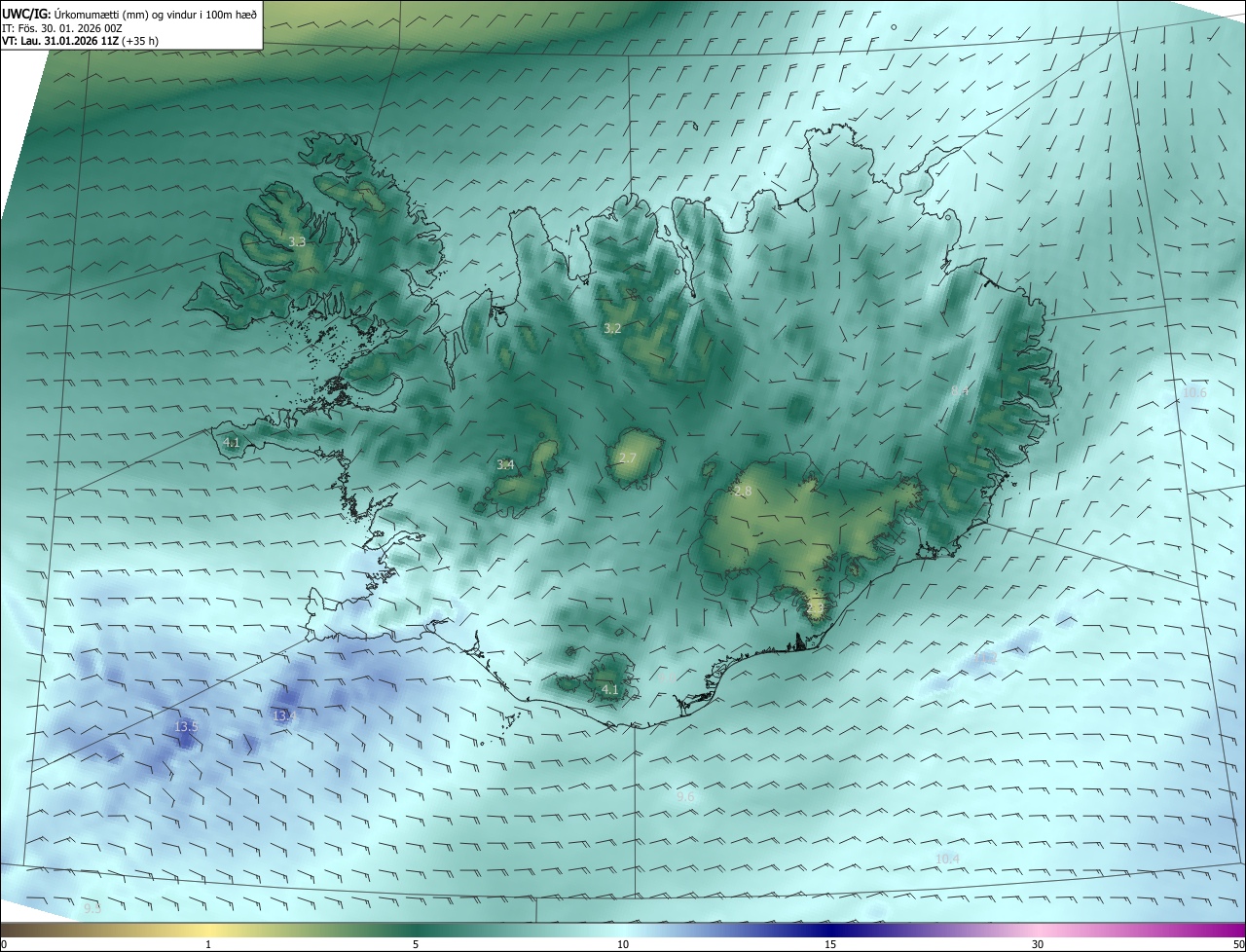
Task: Click the "3.3" value label on the map
Action: point(297,241)
